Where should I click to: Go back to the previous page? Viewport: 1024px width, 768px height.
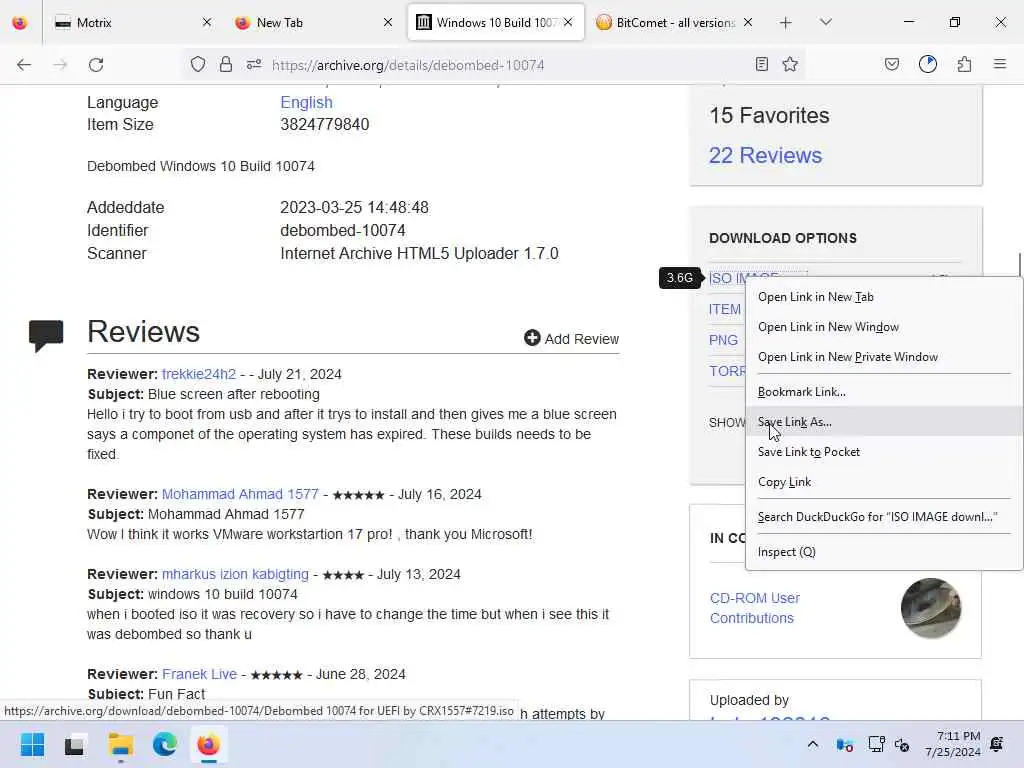24,65
